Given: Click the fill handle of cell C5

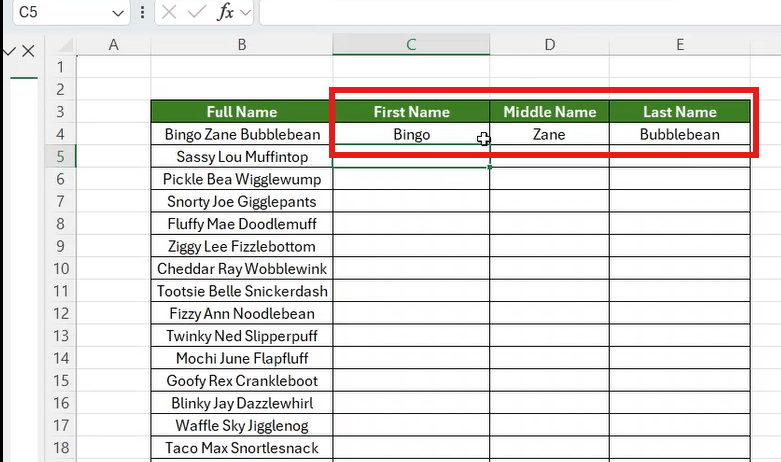Looking at the screenshot, I should [490, 167].
